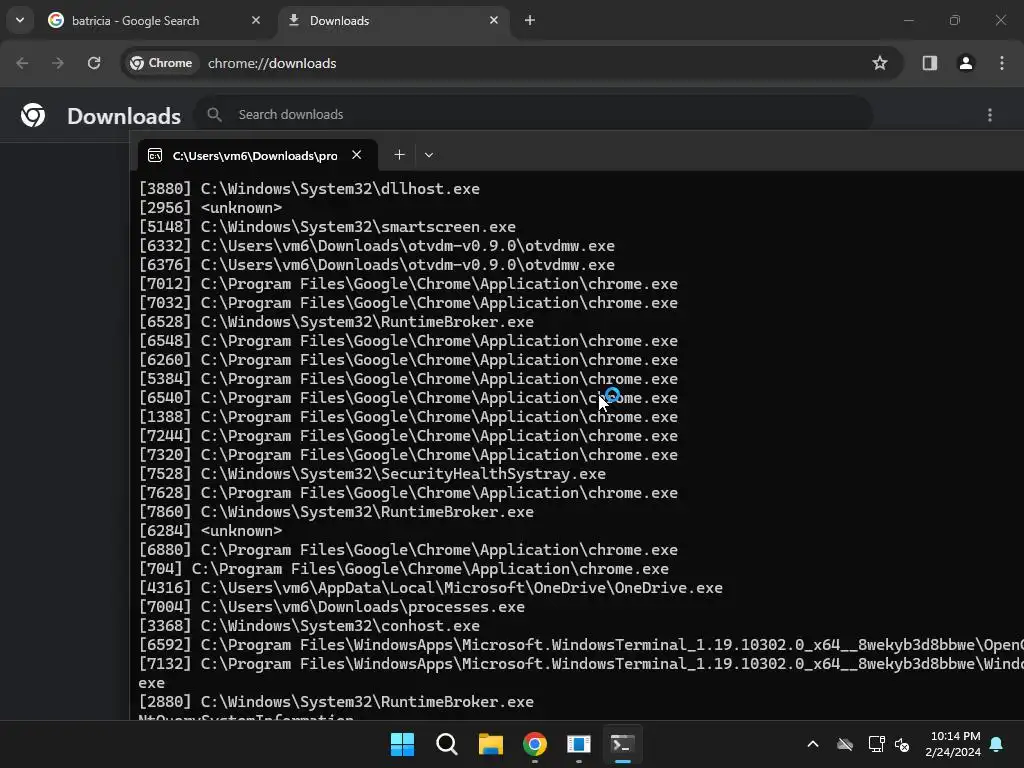Open the network status tray icon
The image size is (1024, 768).
click(x=876, y=744)
